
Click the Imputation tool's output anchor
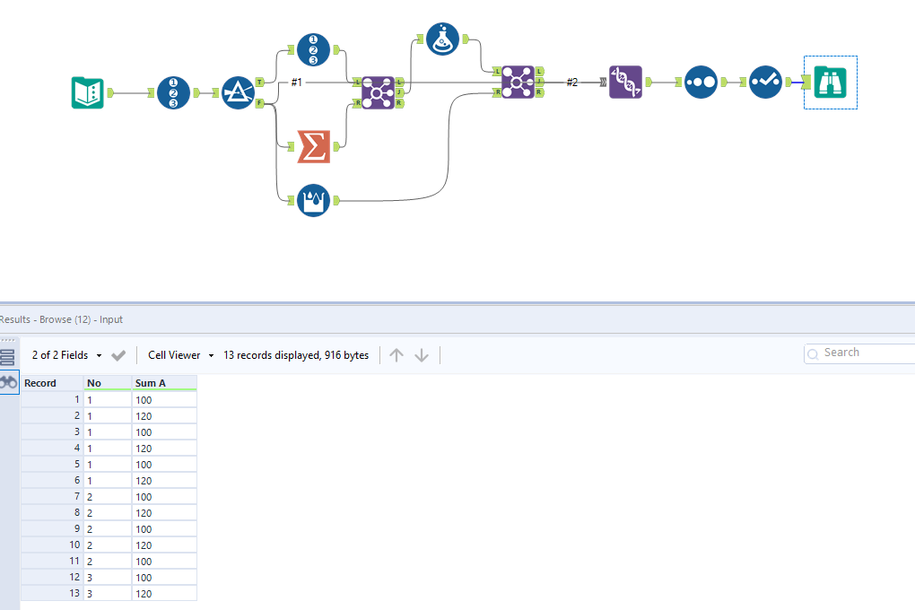[337, 200]
